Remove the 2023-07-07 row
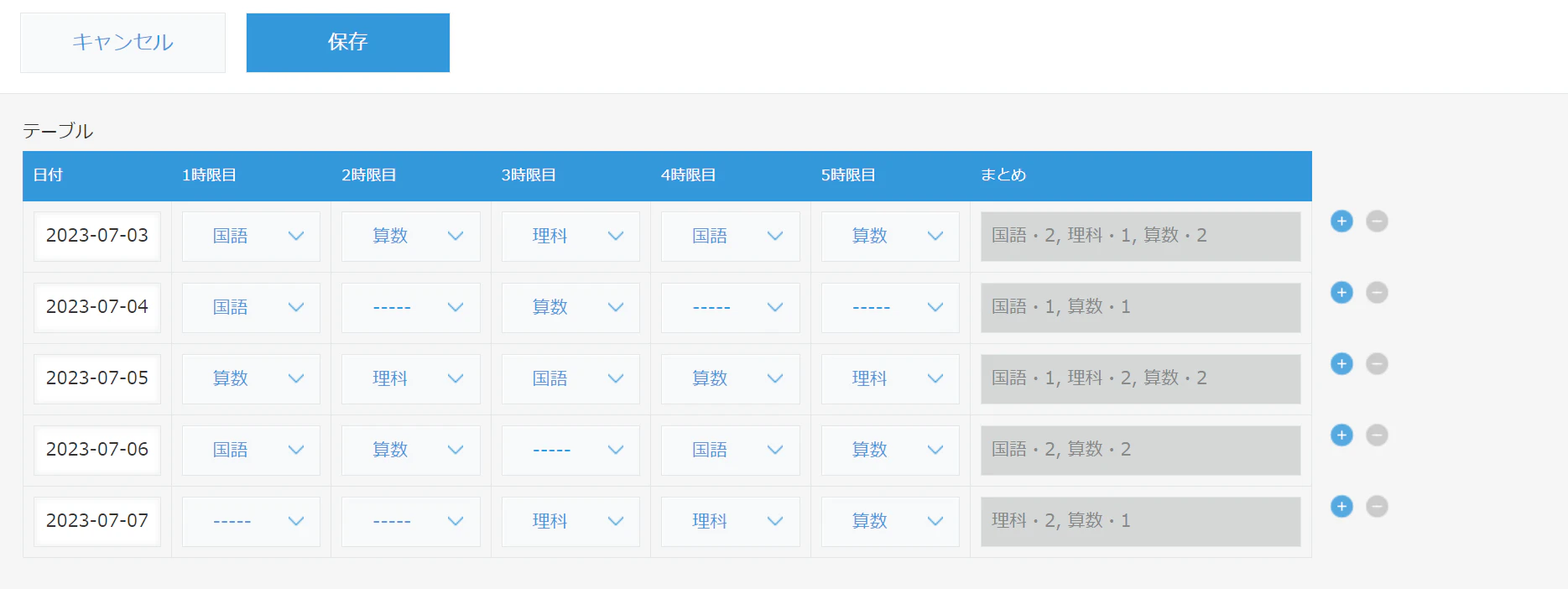Image resolution: width=1568 pixels, height=589 pixels. pos(1377,507)
